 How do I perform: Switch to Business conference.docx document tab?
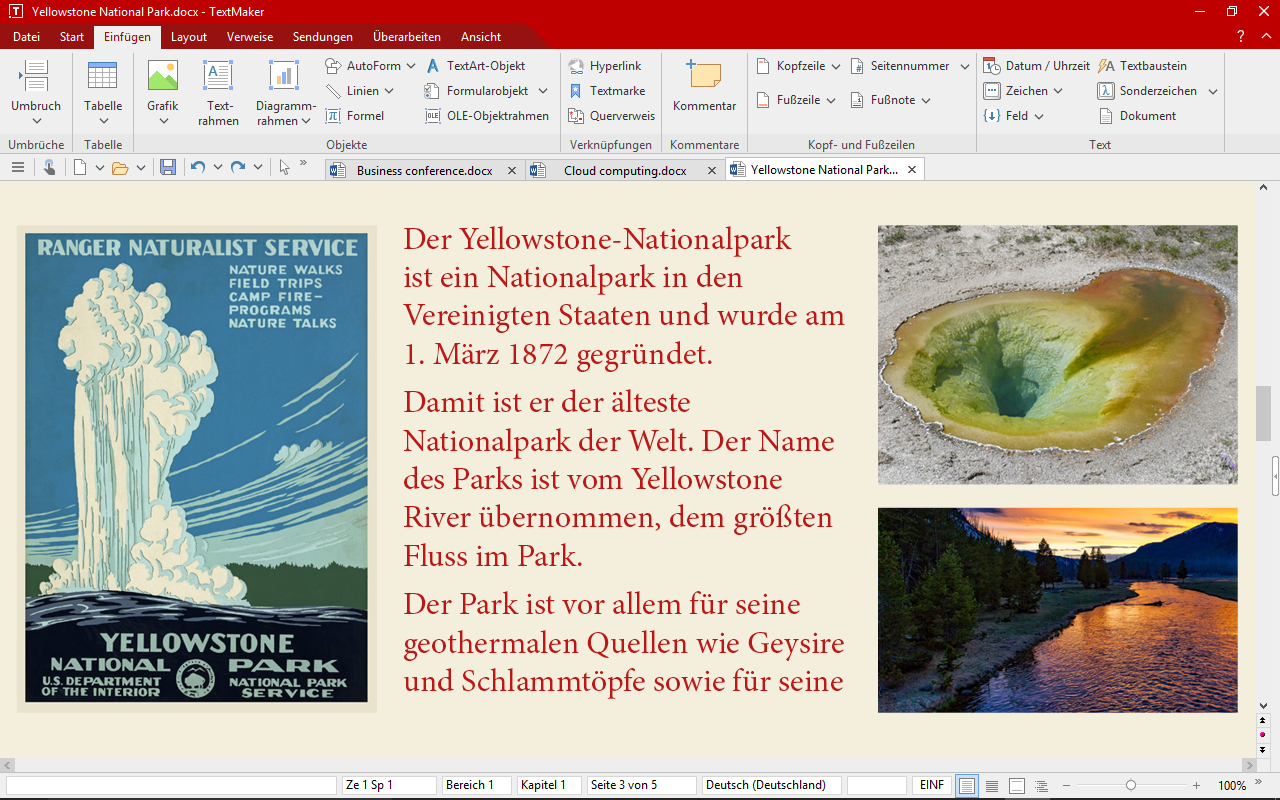pos(424,171)
